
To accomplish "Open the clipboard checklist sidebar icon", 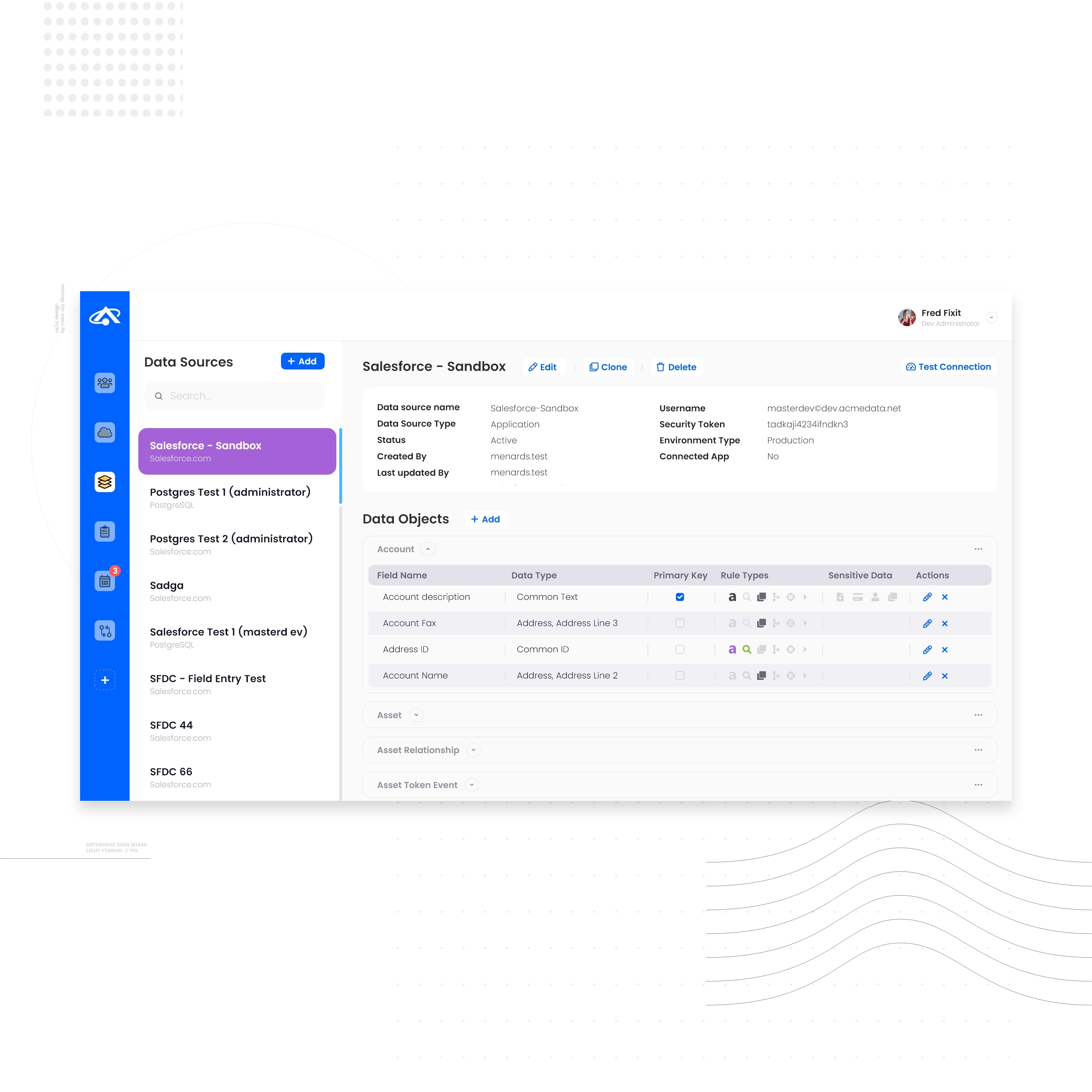I will tap(104, 531).
